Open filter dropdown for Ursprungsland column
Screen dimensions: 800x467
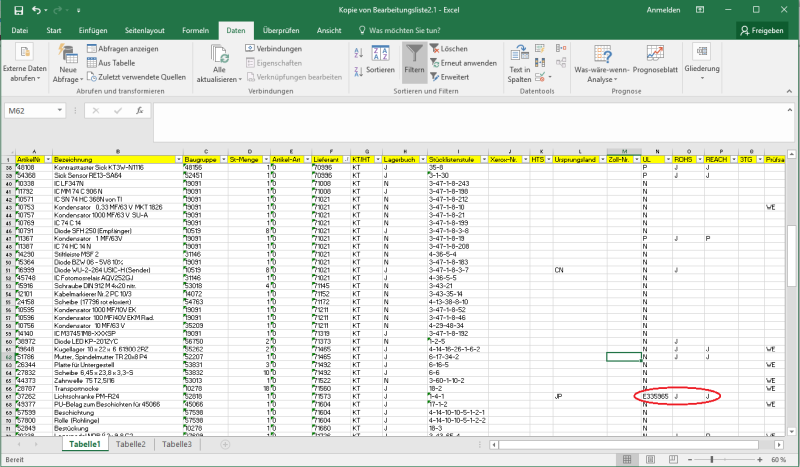(603, 159)
